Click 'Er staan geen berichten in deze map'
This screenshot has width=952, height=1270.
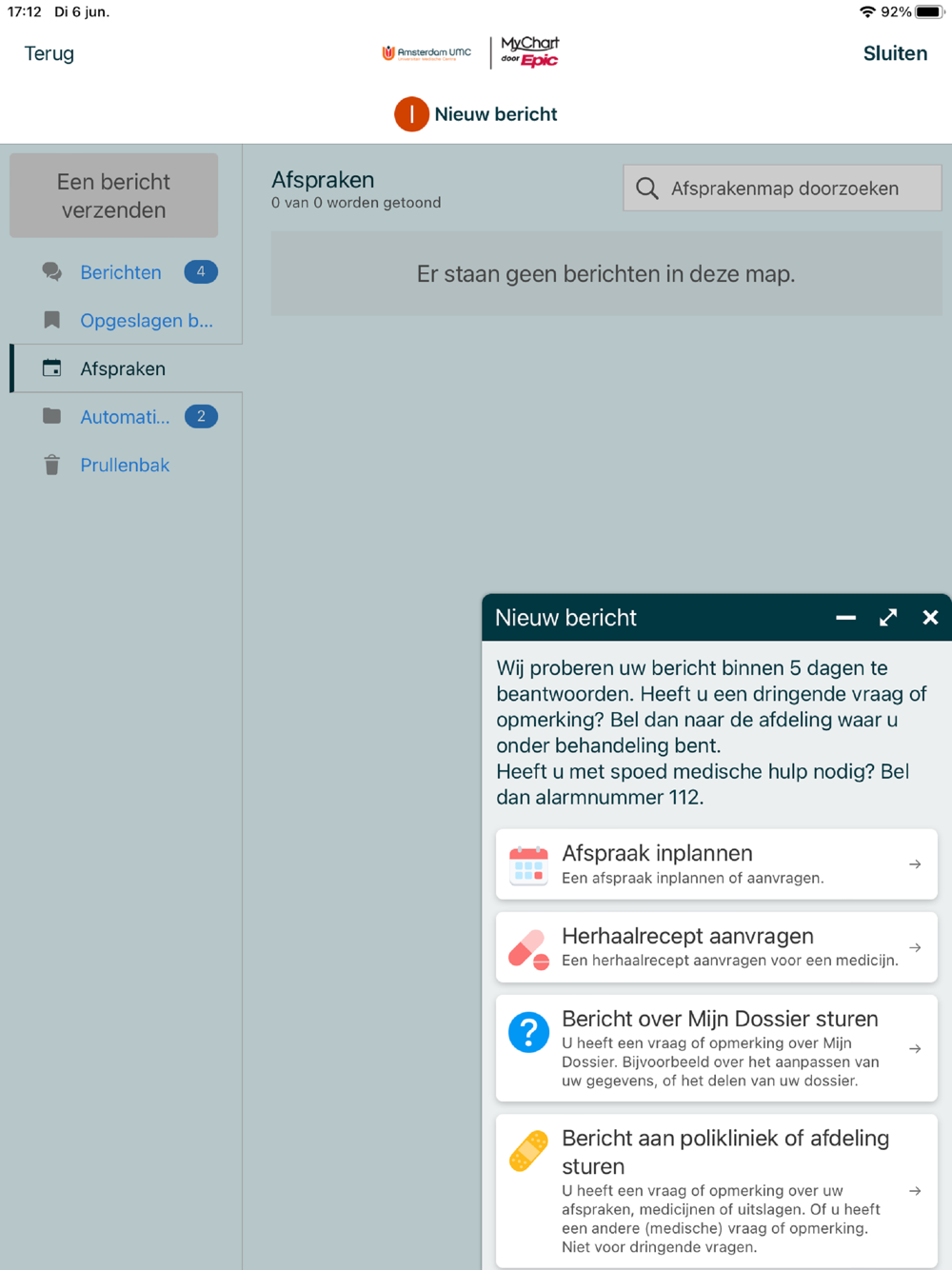click(x=605, y=274)
